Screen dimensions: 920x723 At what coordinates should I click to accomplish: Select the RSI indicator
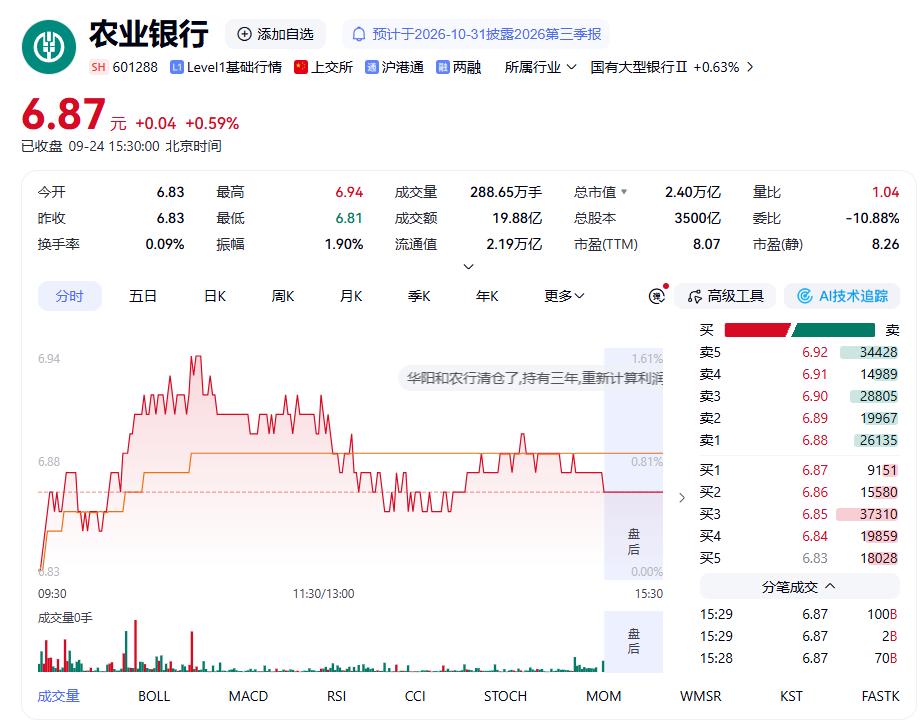[x=336, y=696]
